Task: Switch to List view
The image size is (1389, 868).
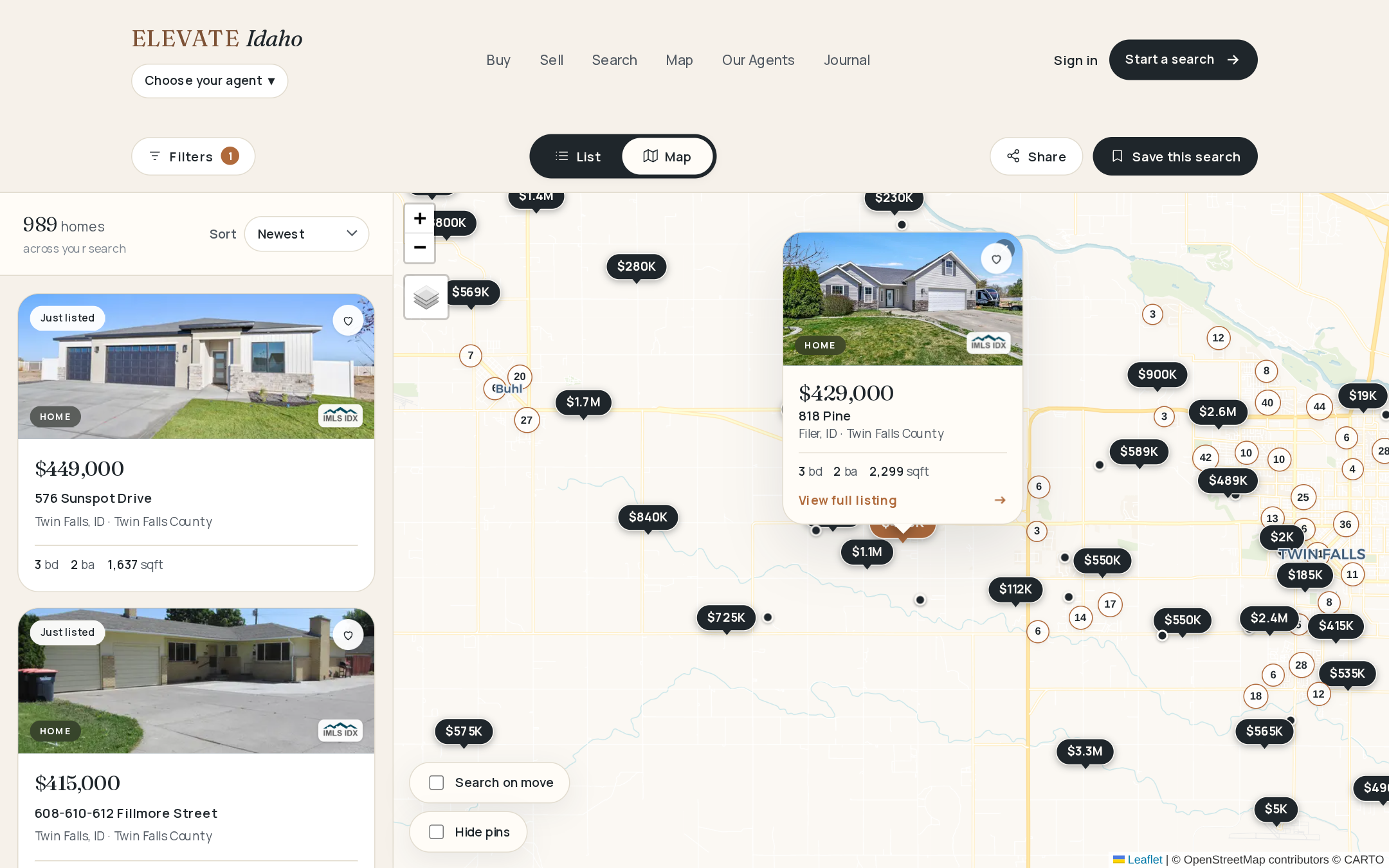Action: [x=577, y=156]
